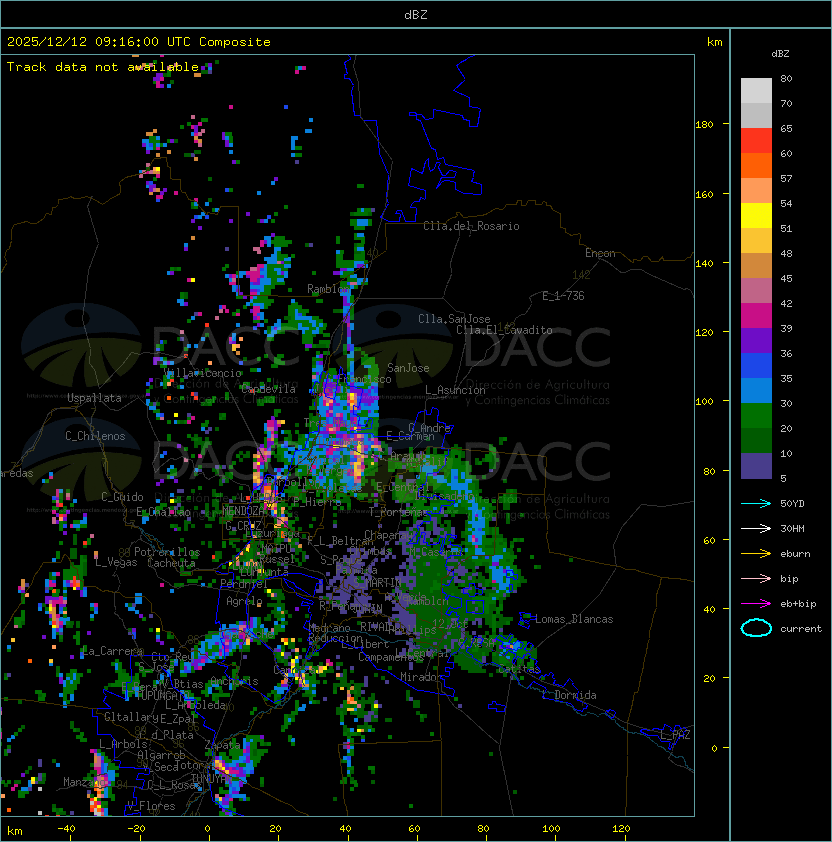Click 'Track data not available' message
This screenshot has width=832, height=842.
click(103, 67)
